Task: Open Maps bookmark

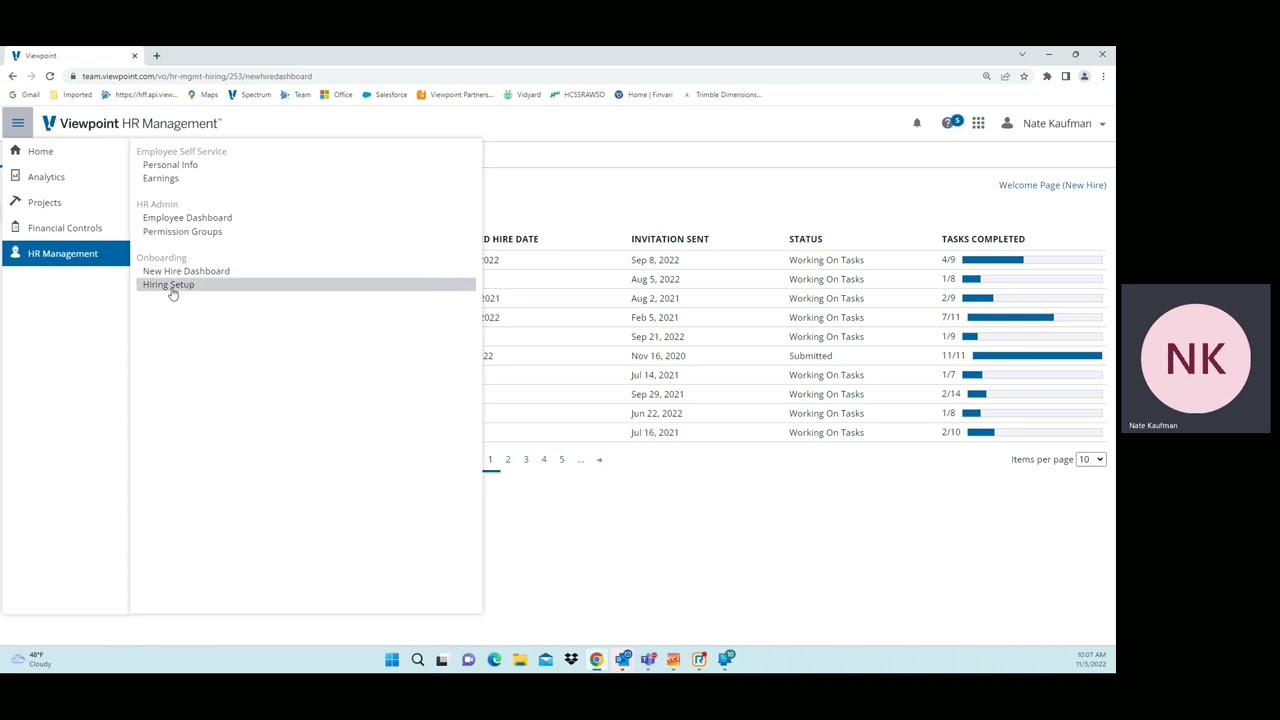Action: pos(202,95)
